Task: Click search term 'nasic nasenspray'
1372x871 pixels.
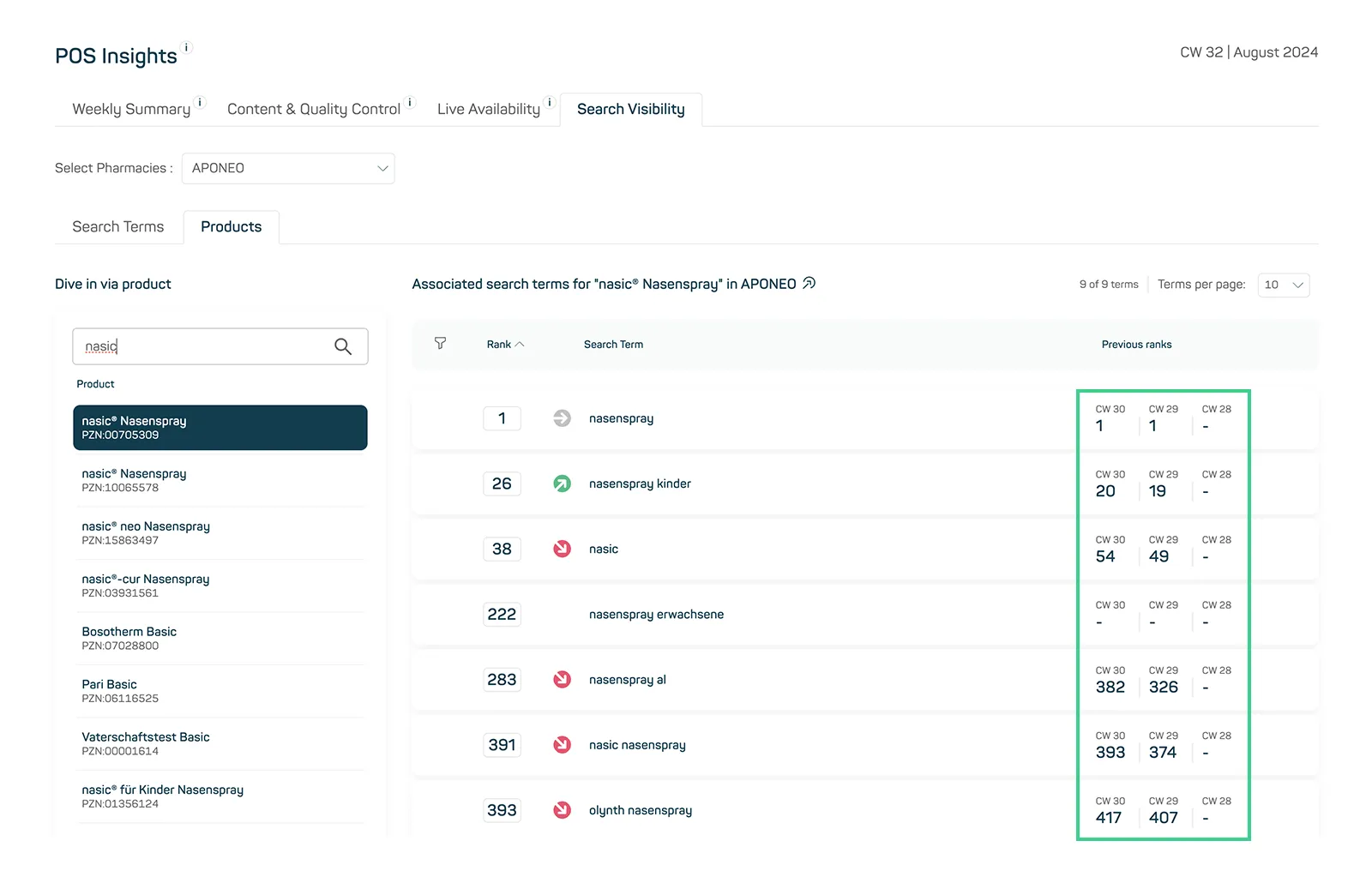Action: click(x=637, y=745)
